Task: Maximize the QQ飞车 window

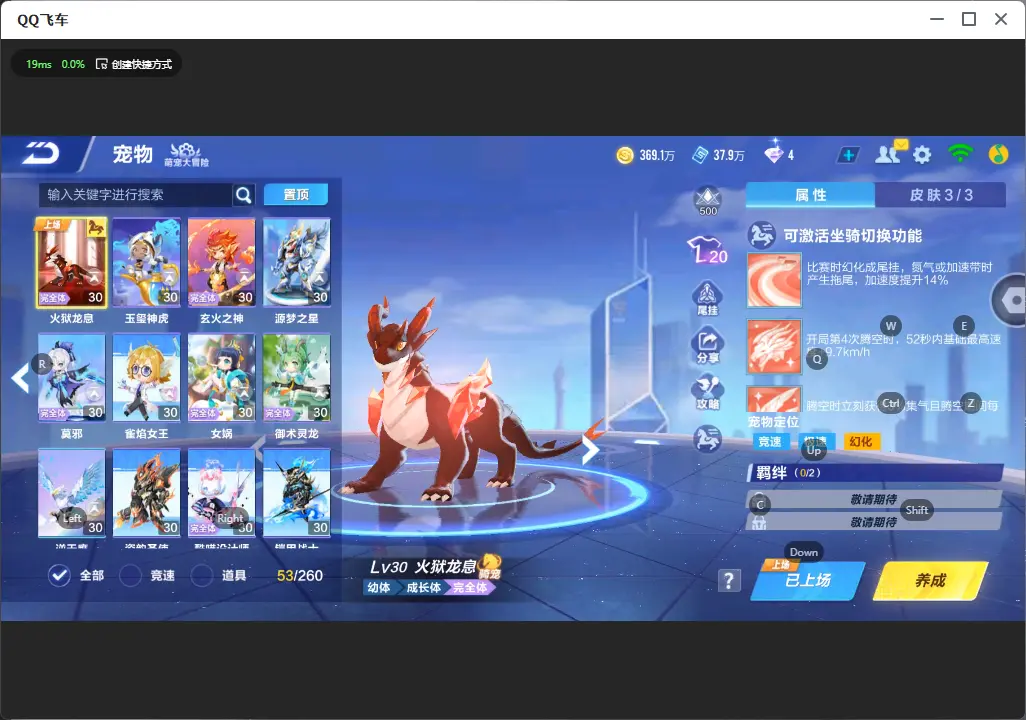Action: coord(969,20)
